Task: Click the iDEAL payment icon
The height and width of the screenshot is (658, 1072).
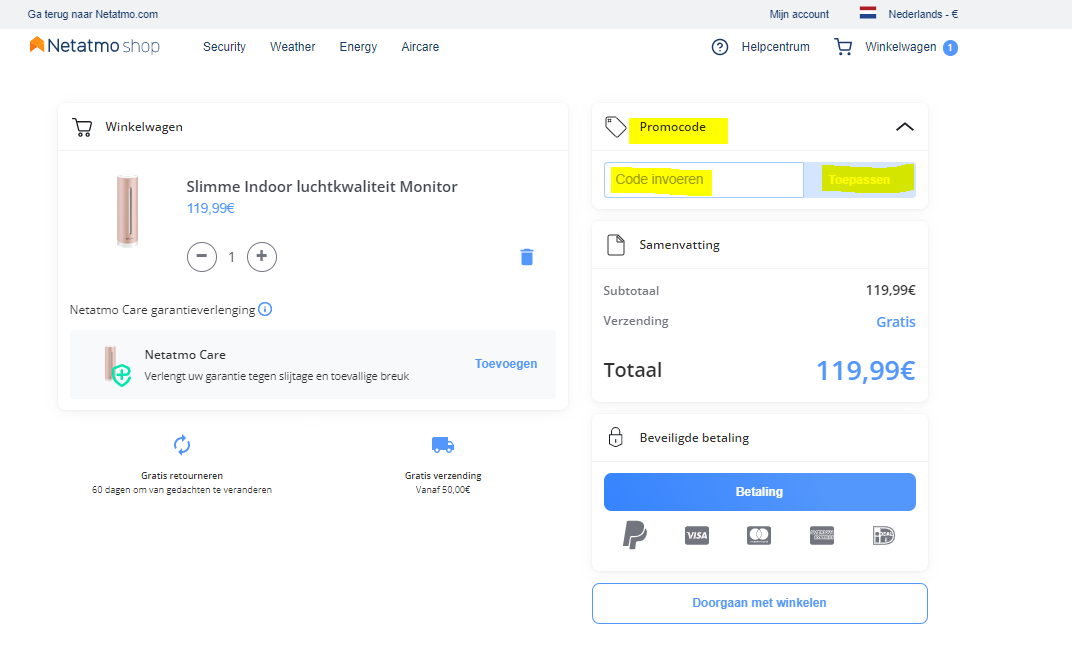Action: [x=883, y=536]
